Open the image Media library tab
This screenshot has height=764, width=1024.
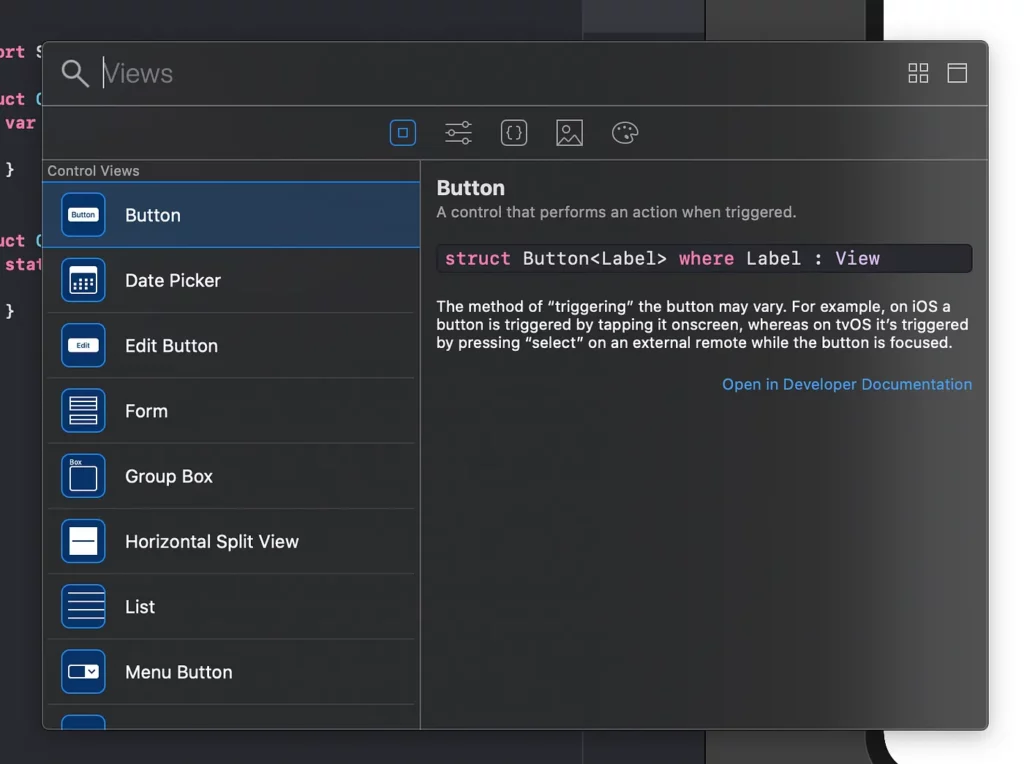tap(569, 133)
